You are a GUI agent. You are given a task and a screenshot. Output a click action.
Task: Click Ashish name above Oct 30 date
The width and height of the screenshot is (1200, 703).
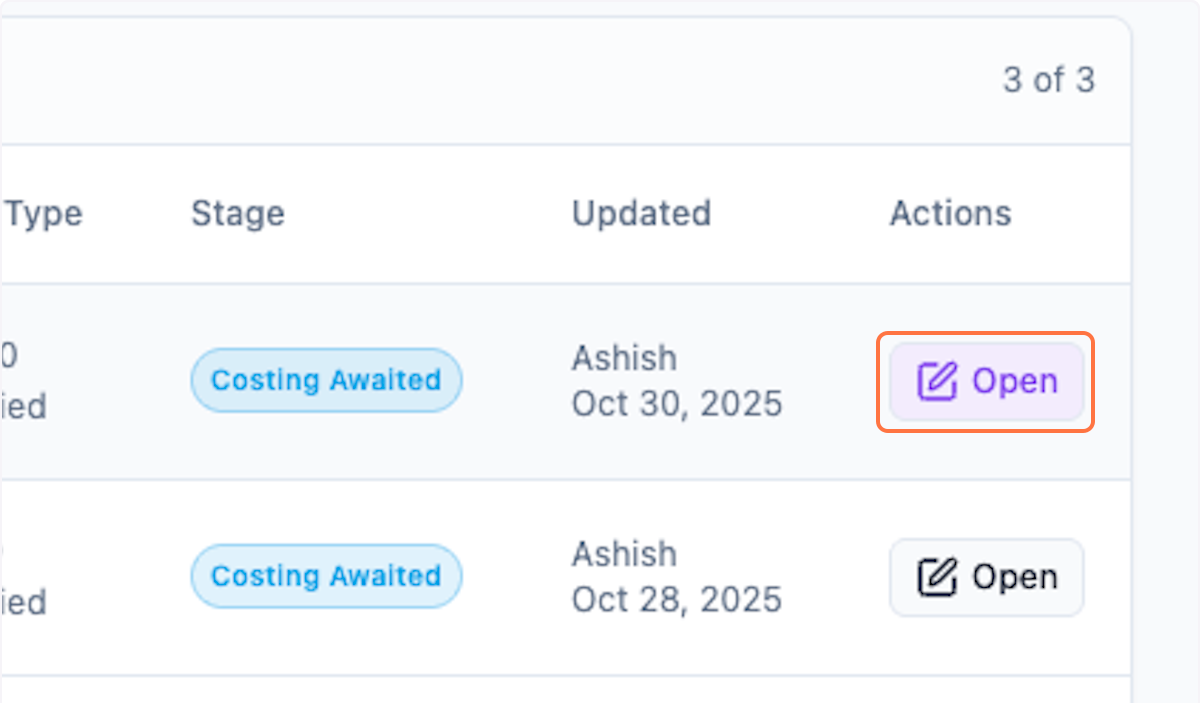[x=624, y=358]
